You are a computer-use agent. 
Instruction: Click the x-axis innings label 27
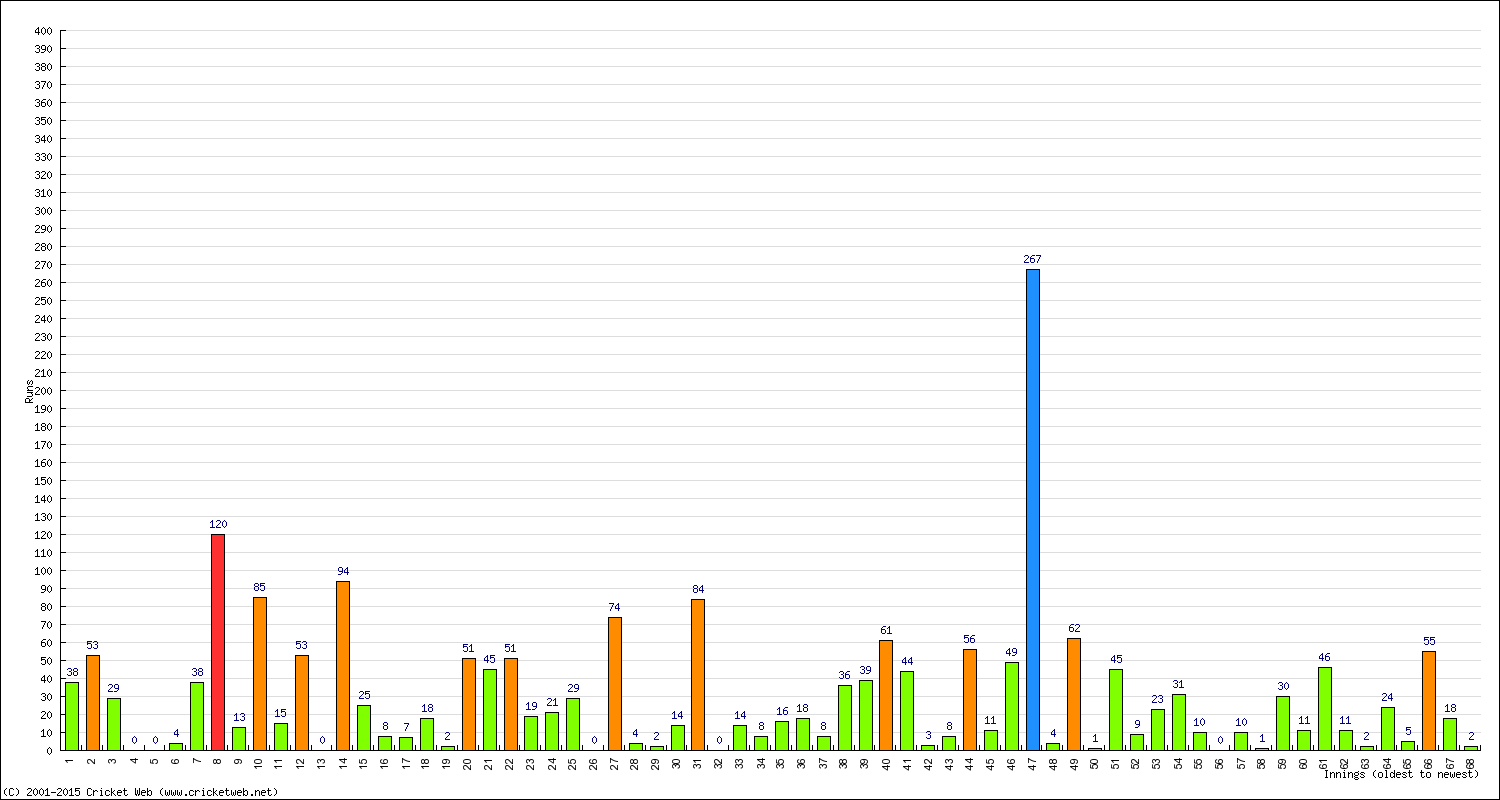[615, 762]
